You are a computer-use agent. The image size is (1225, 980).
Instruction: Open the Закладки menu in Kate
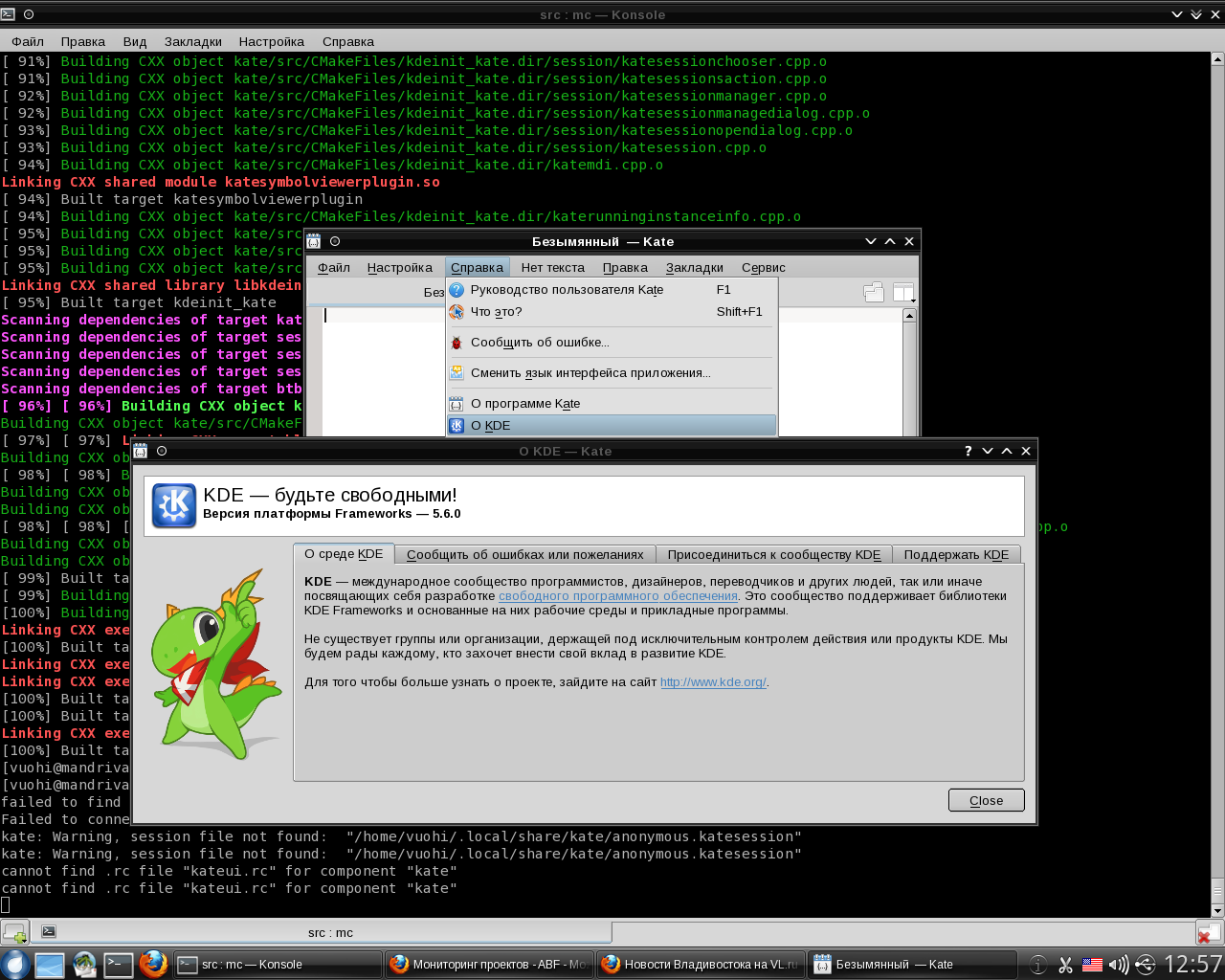pos(694,268)
